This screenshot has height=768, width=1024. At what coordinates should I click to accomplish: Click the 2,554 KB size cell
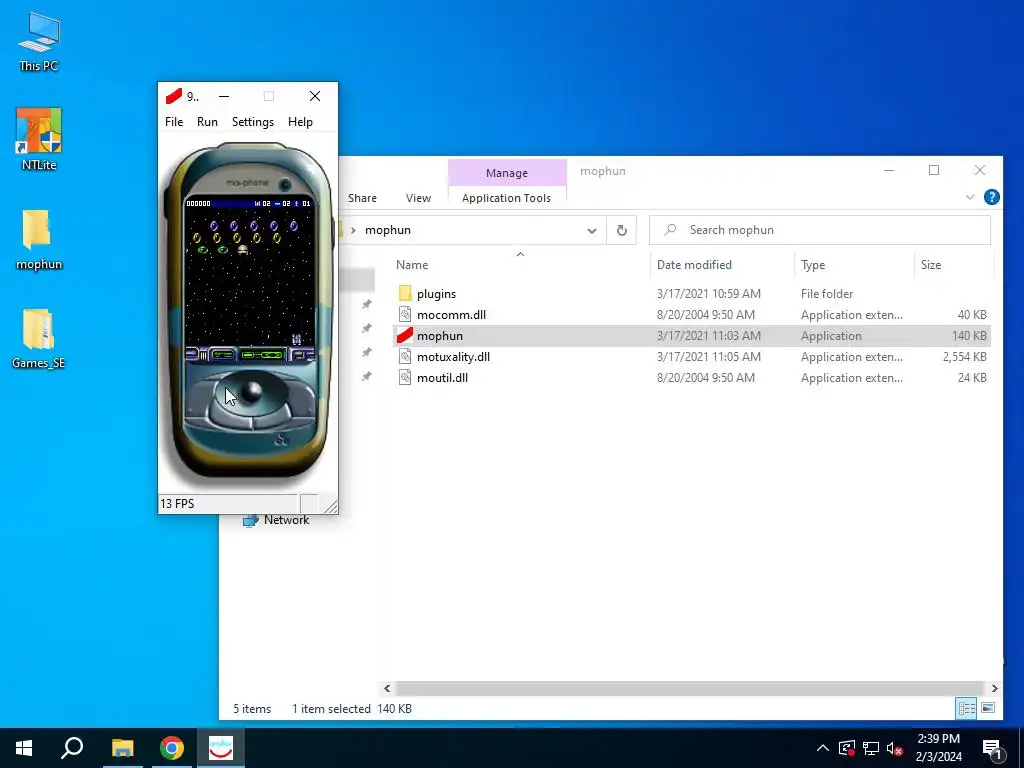(964, 357)
